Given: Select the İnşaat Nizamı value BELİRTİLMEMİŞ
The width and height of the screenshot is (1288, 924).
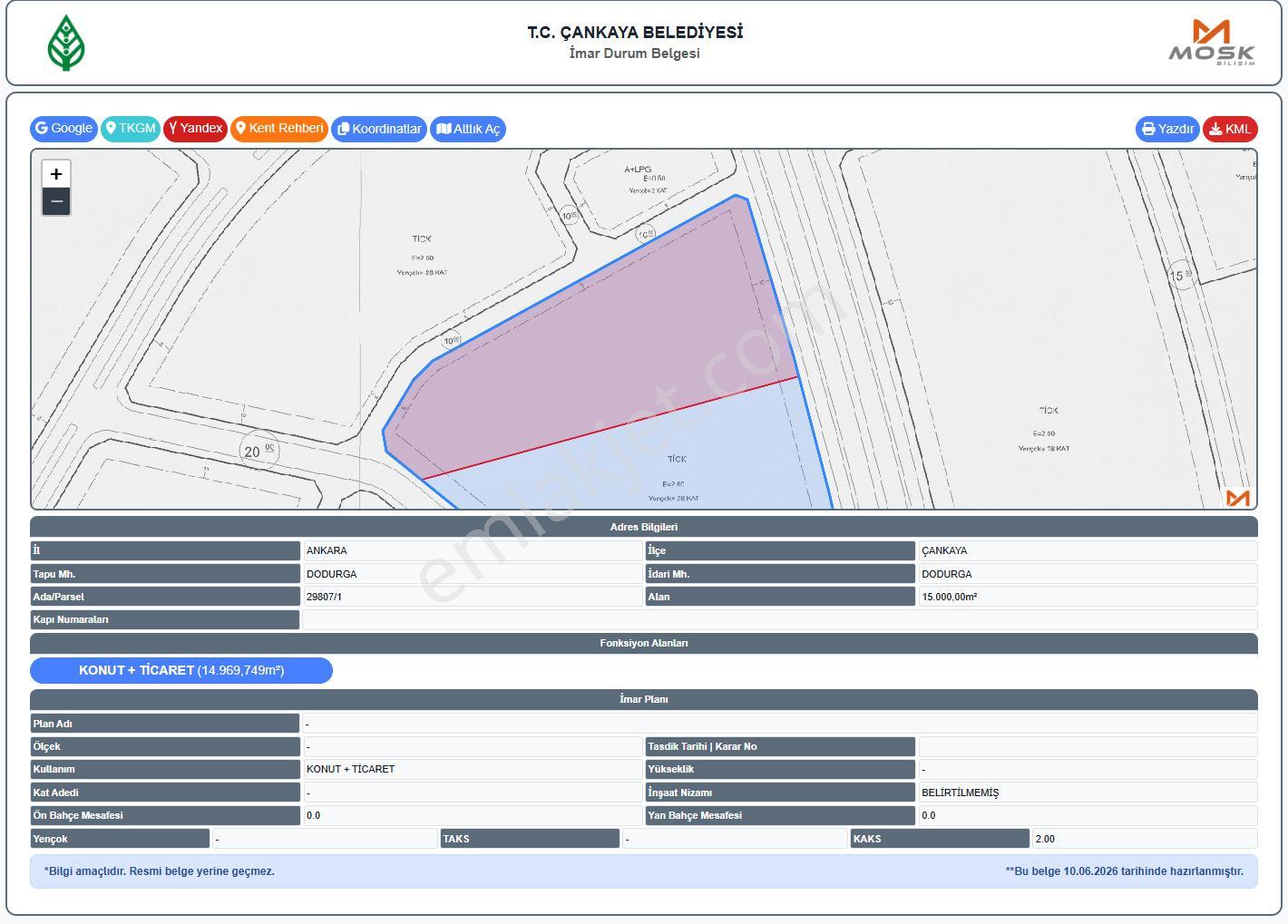Looking at the screenshot, I should click(960, 793).
